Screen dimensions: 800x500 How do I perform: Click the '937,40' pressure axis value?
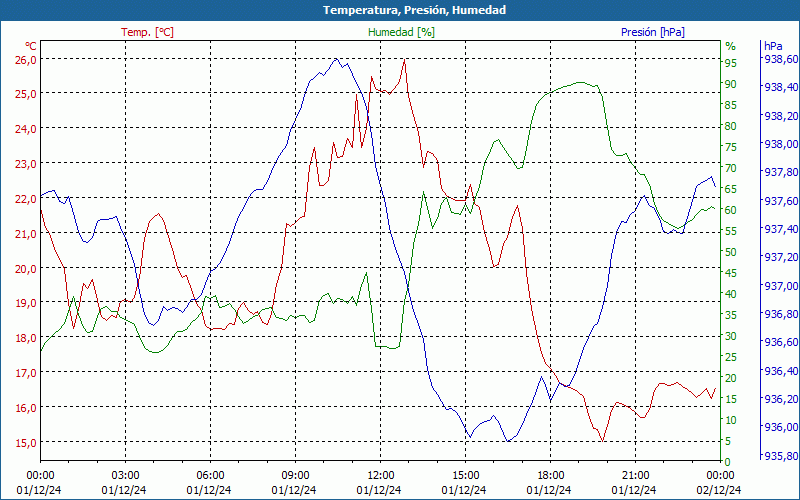point(780,229)
